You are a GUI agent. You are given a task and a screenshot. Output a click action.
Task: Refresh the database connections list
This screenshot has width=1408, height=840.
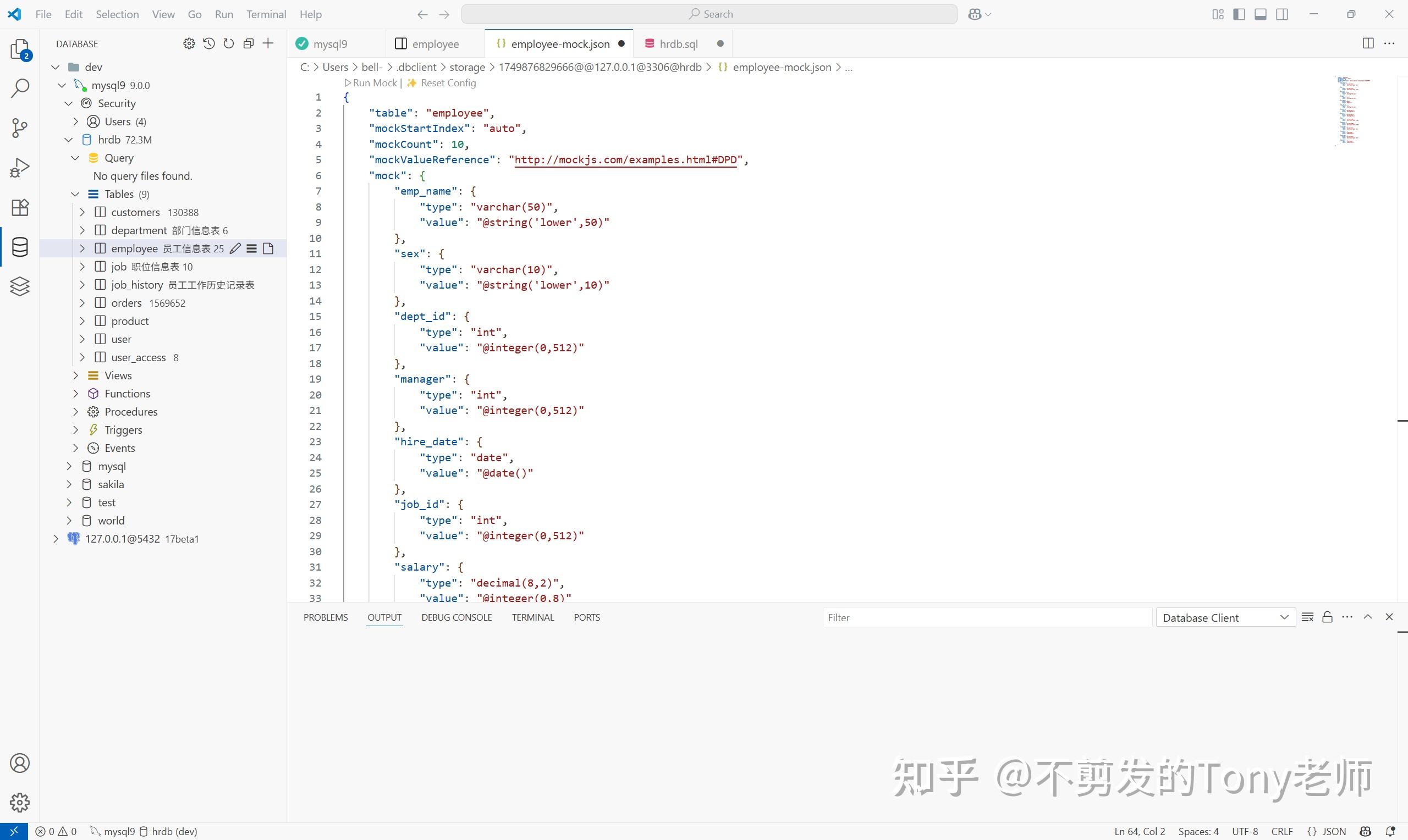click(x=229, y=43)
